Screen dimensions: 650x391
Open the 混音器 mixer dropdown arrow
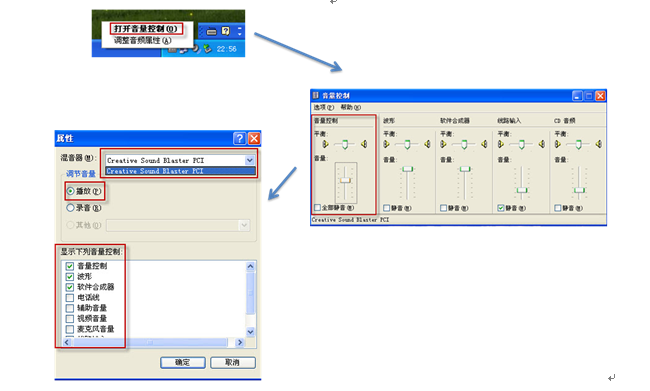point(249,160)
